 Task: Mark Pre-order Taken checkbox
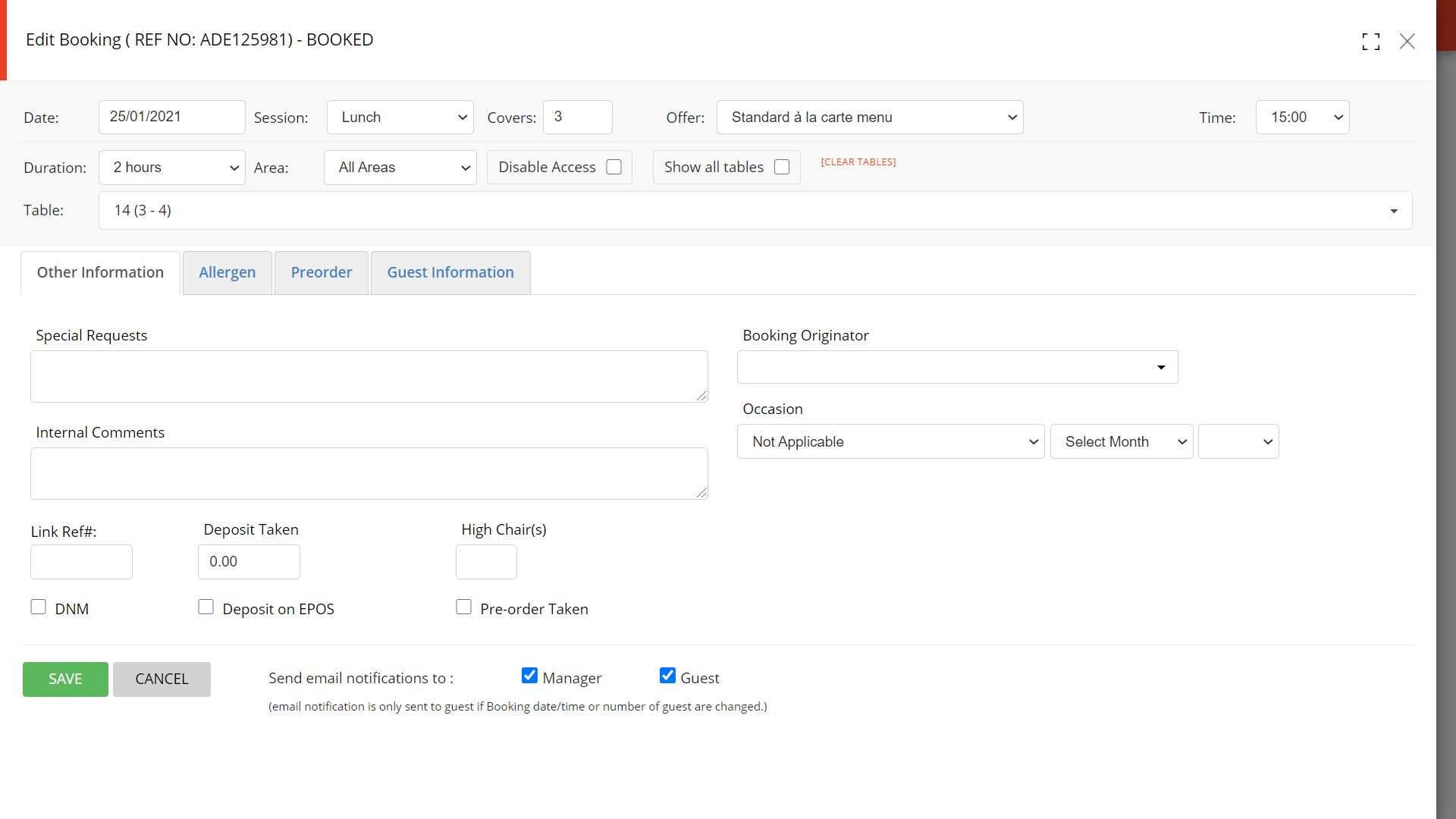click(463, 607)
